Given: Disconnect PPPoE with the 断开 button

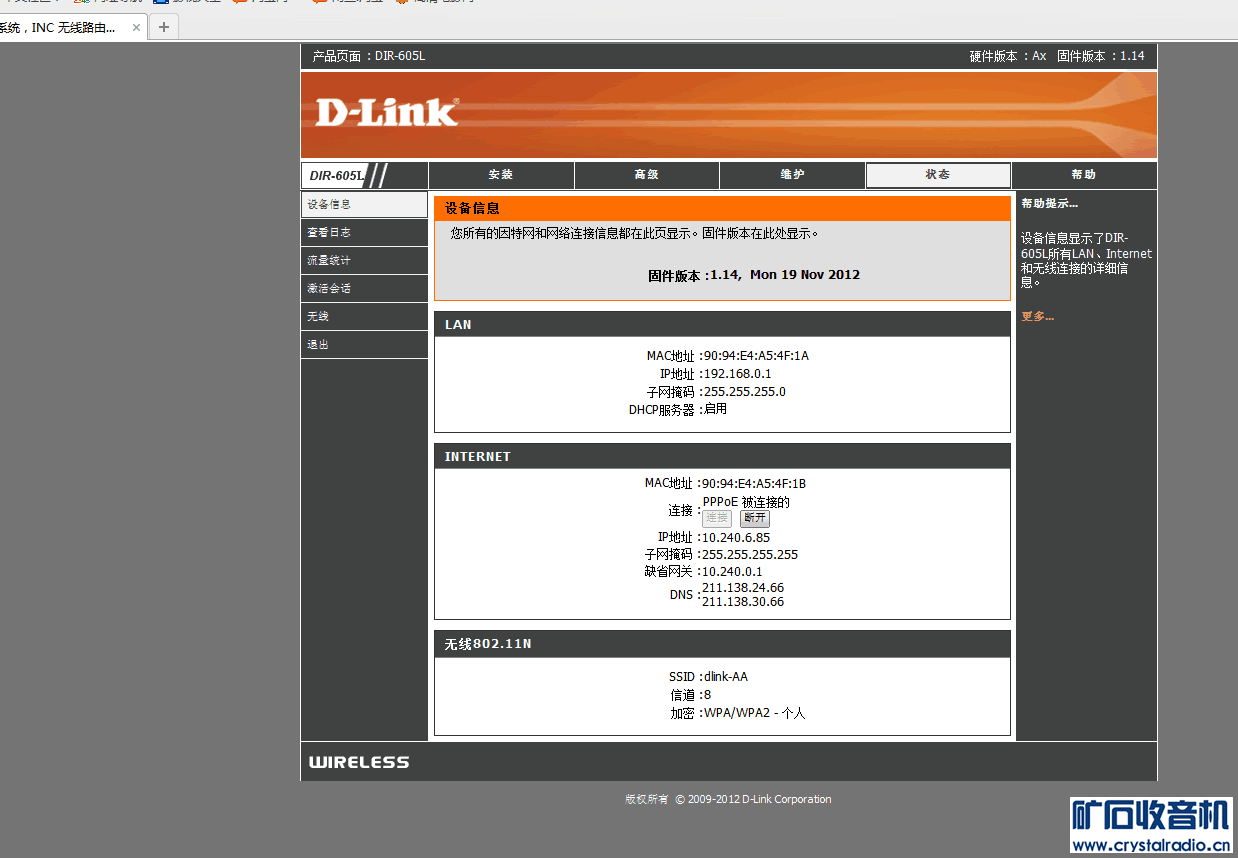Looking at the screenshot, I should 755,519.
